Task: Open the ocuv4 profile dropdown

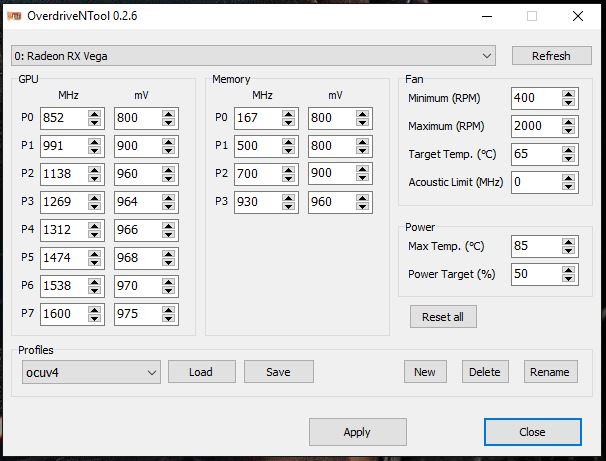Action: (91, 372)
